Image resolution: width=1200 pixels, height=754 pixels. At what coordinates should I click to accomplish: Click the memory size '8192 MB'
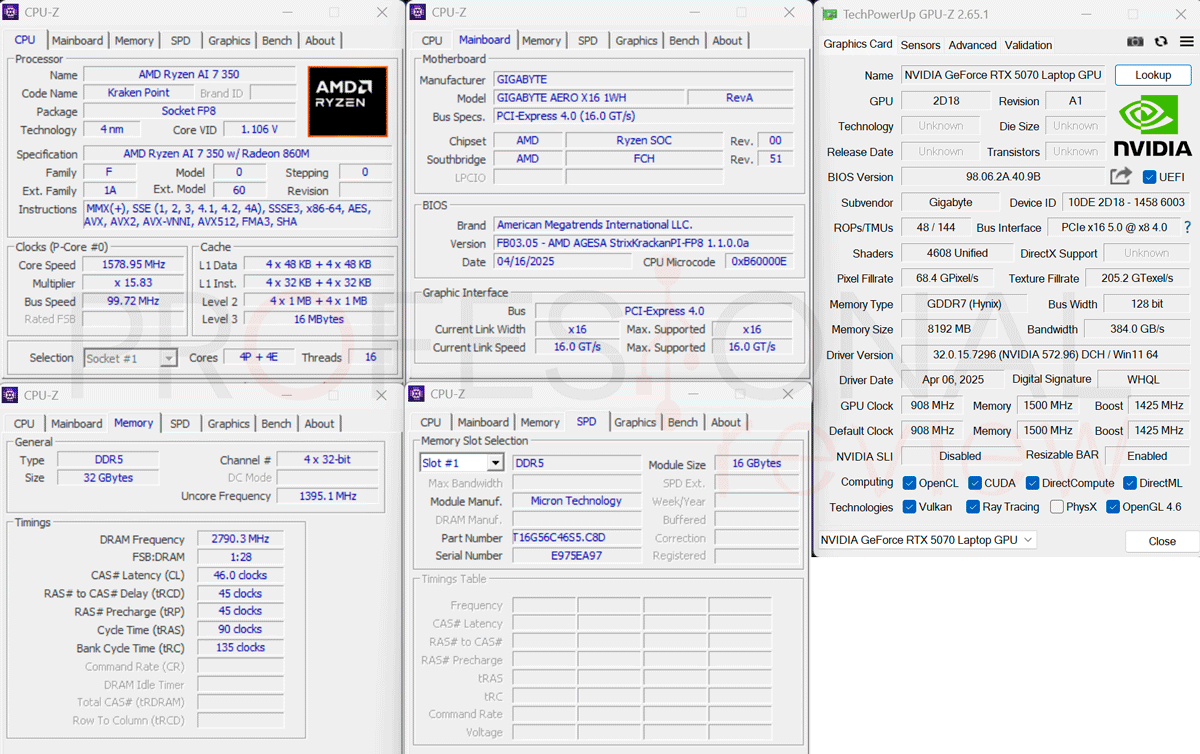951,329
